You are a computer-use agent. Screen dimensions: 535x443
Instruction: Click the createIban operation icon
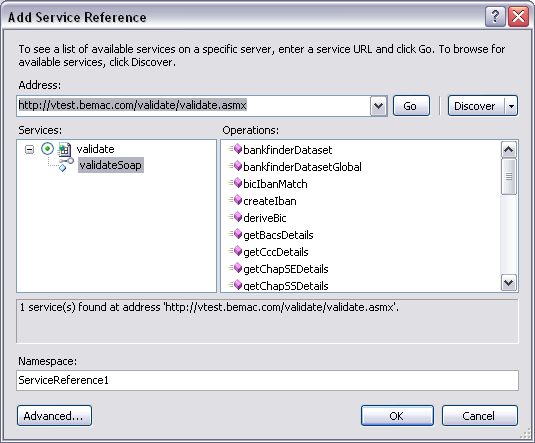[x=235, y=200]
